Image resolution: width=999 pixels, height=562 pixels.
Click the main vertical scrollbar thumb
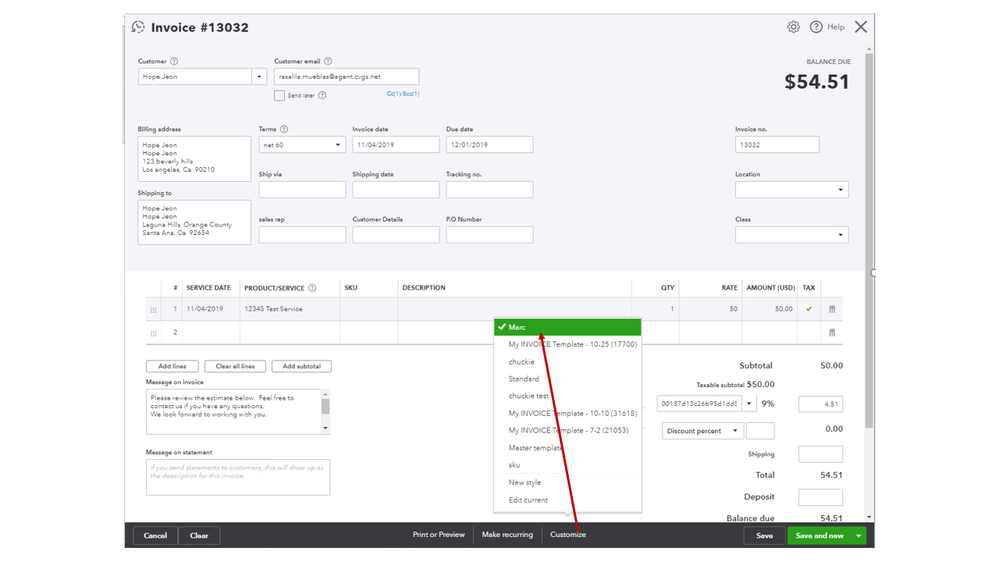point(869,241)
